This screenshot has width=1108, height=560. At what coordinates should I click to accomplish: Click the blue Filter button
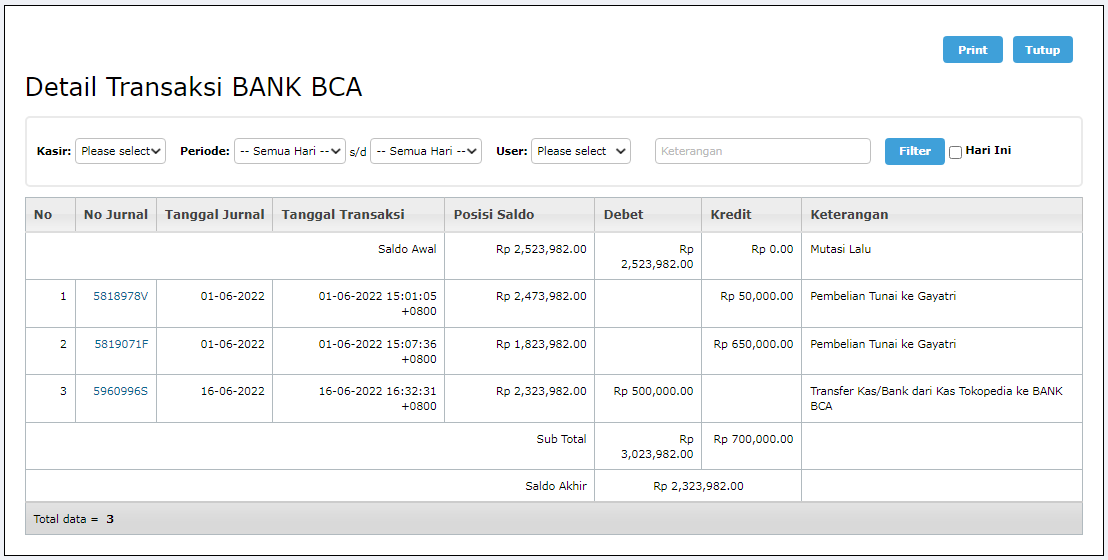914,151
